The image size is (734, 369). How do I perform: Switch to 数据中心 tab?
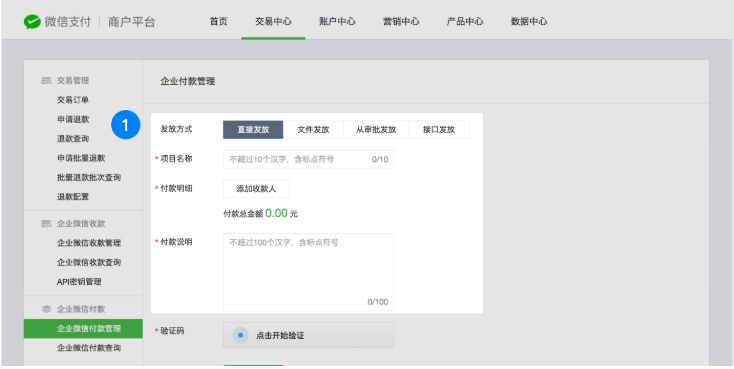point(529,22)
